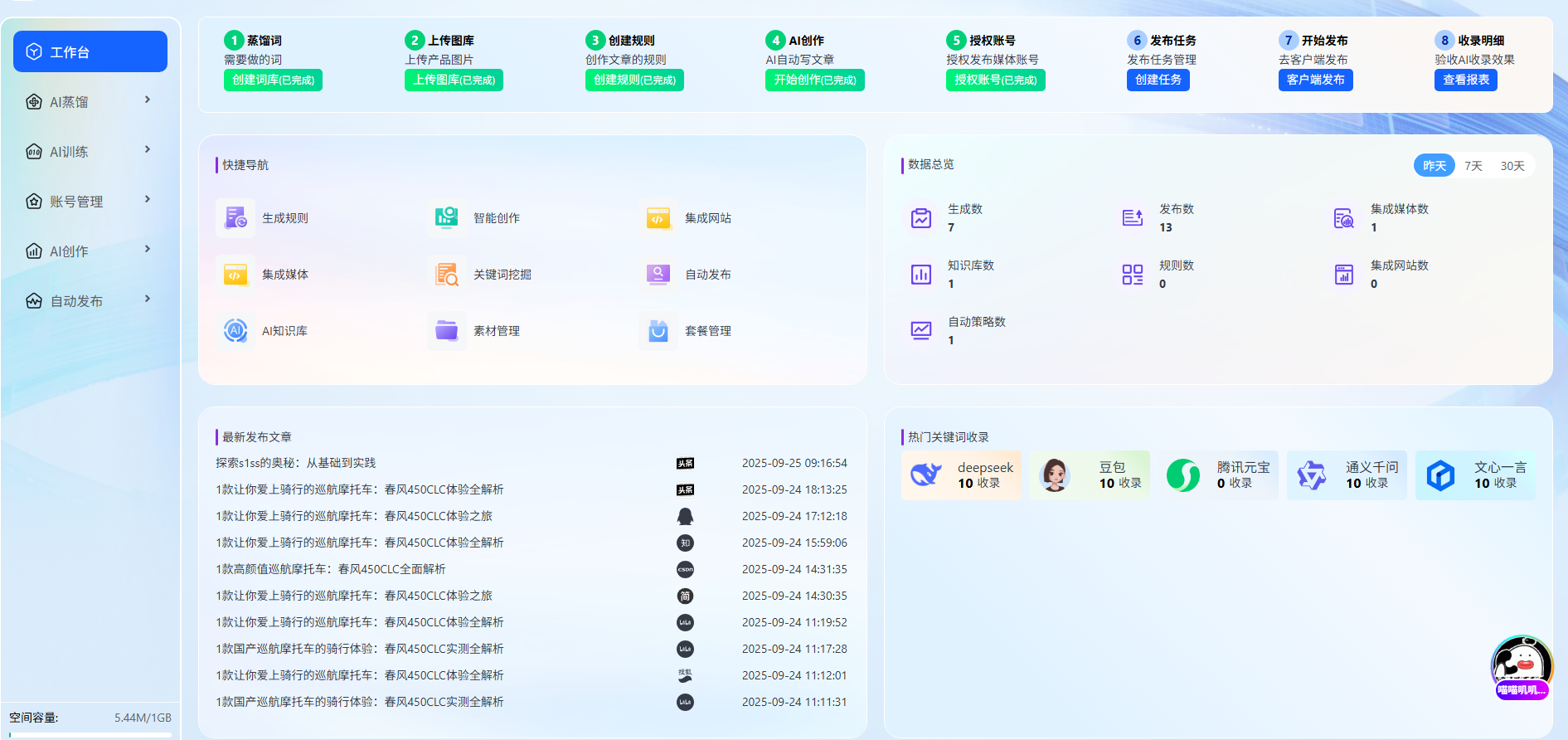Open the 素材管理 folder icon
Viewport: 1568px width, 740px height.
447,331
